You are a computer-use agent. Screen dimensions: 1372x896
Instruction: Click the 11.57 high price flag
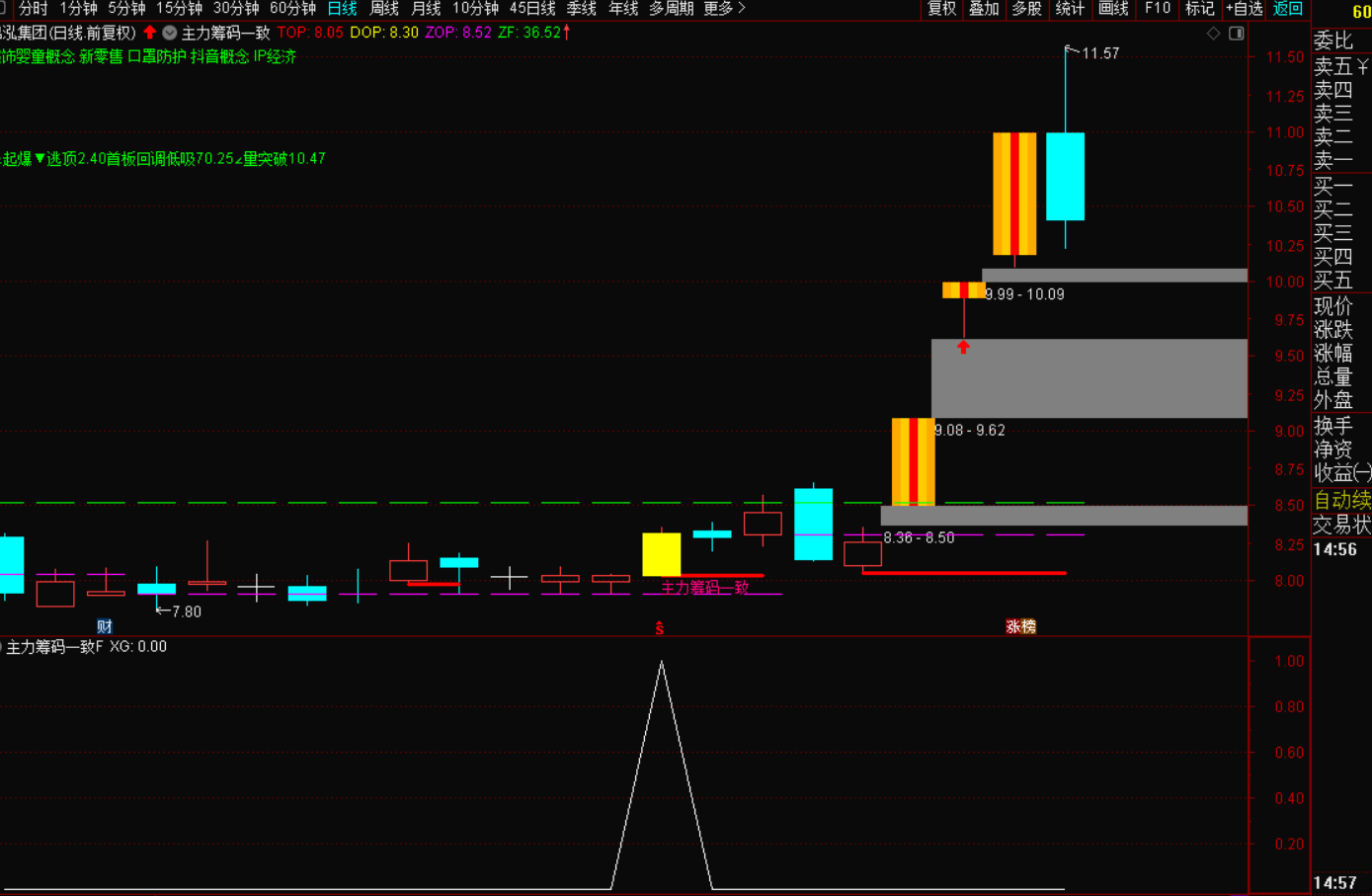point(1098,53)
